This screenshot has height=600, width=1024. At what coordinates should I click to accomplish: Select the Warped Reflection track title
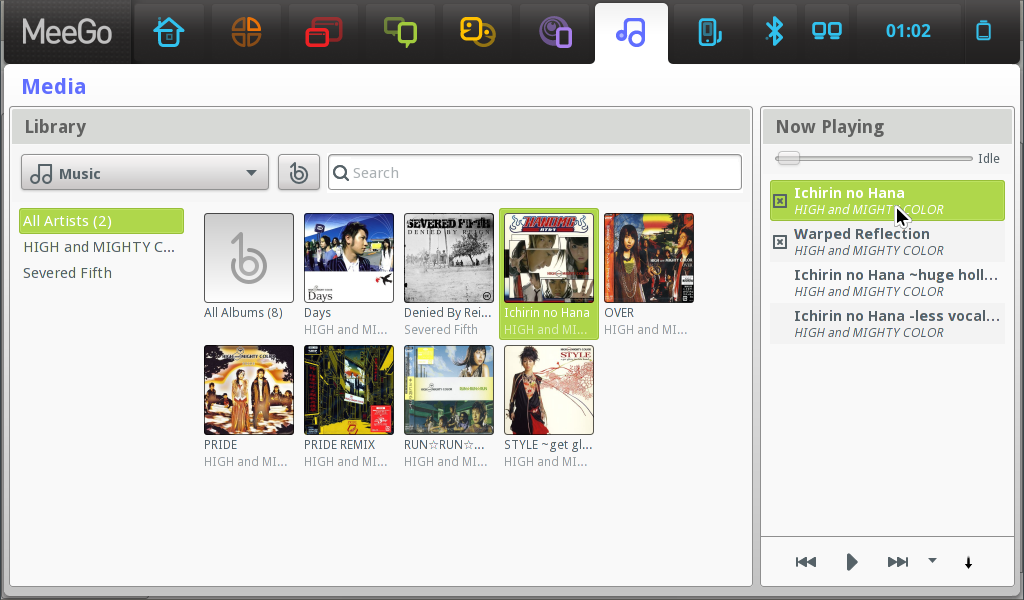click(861, 234)
